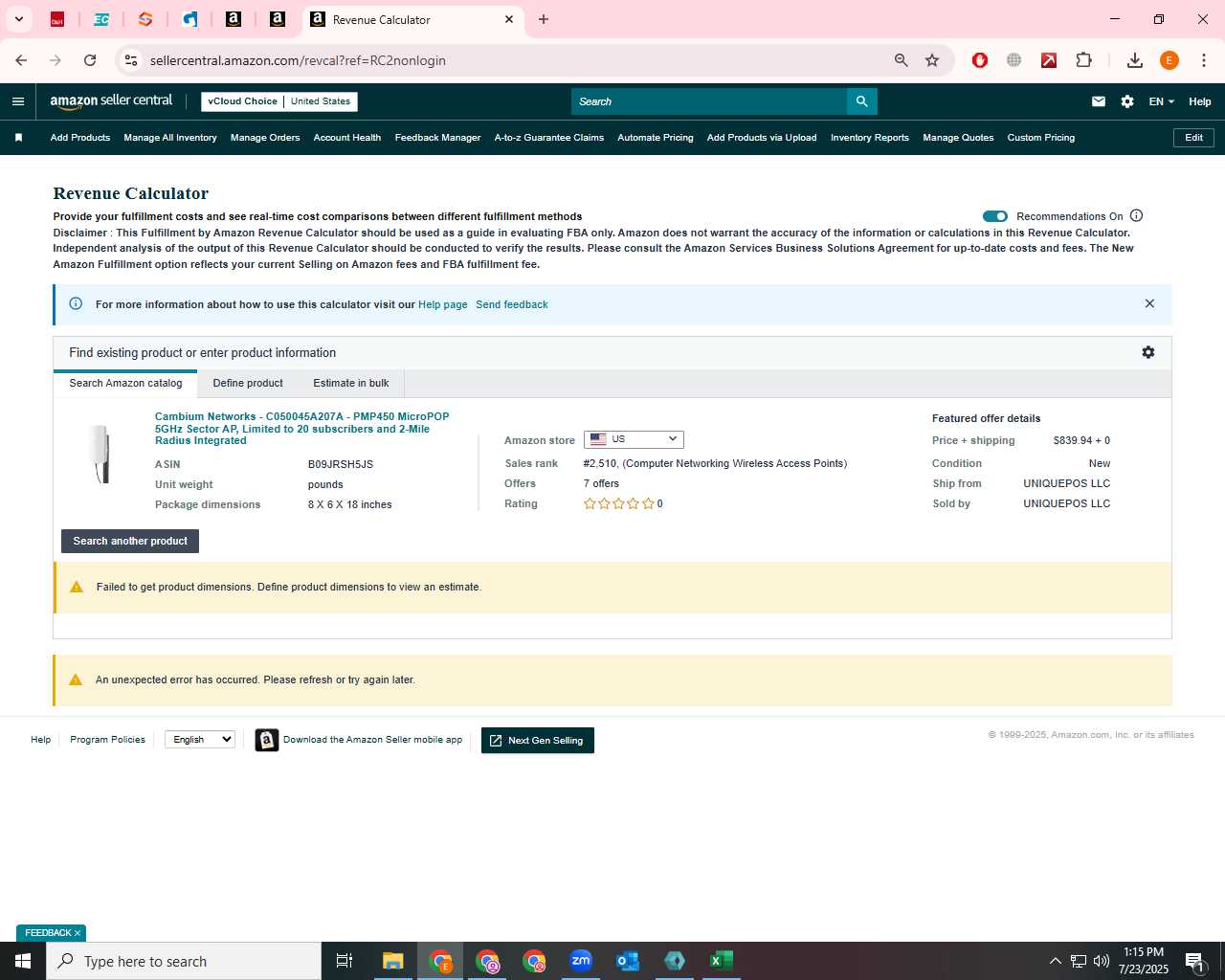Image resolution: width=1225 pixels, height=980 pixels.
Task: Click Search another product button
Action: (x=130, y=541)
